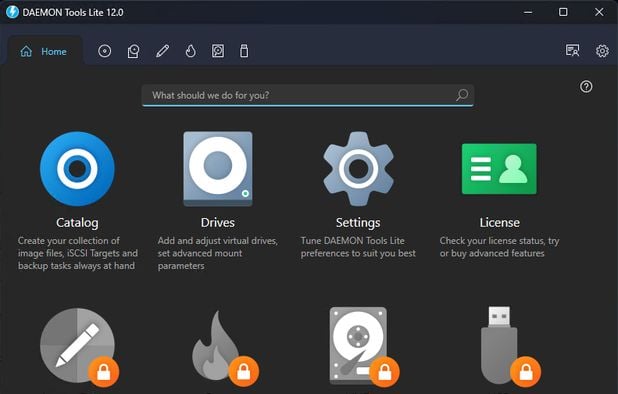This screenshot has height=394, width=618.
Task: Open the pencil editor toolbar icon
Action: tap(162, 51)
